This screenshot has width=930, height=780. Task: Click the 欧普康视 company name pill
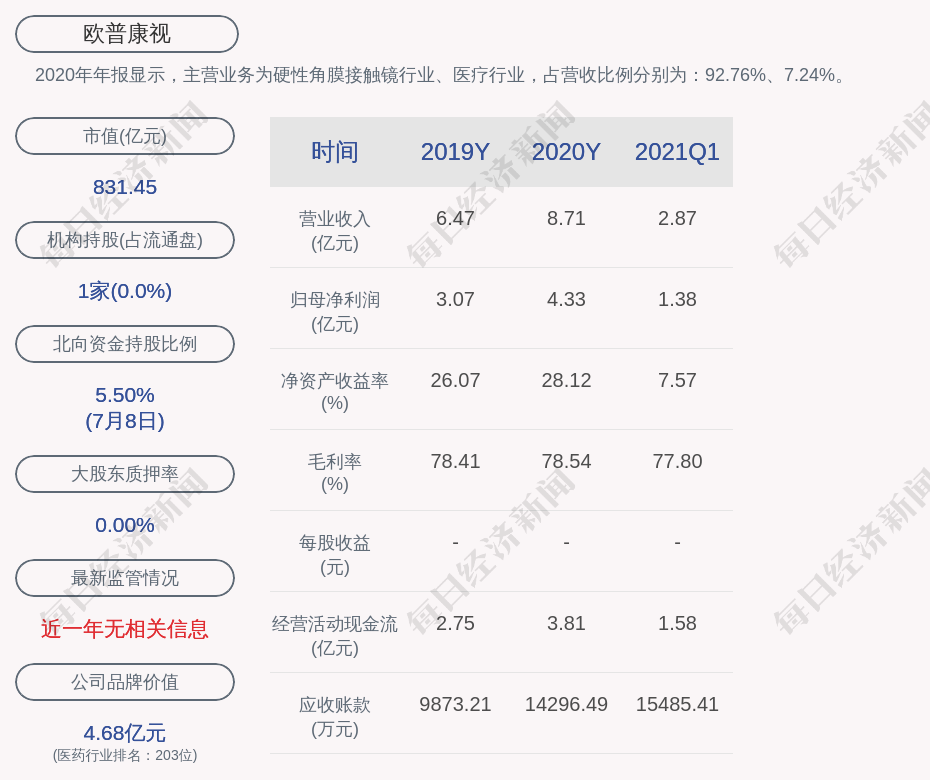pyautogui.click(x=127, y=34)
